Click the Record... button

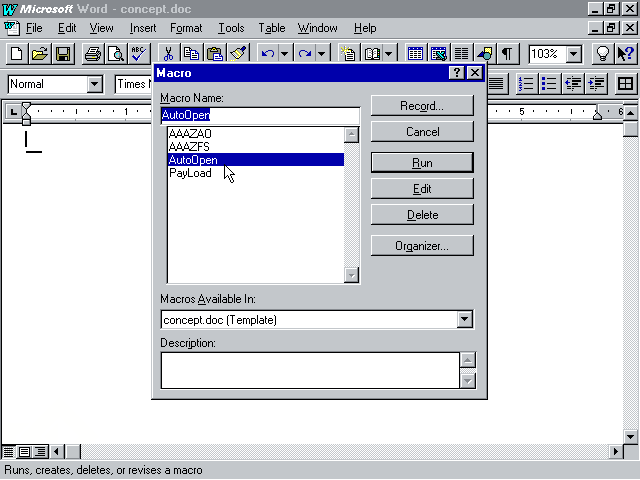click(x=422, y=106)
